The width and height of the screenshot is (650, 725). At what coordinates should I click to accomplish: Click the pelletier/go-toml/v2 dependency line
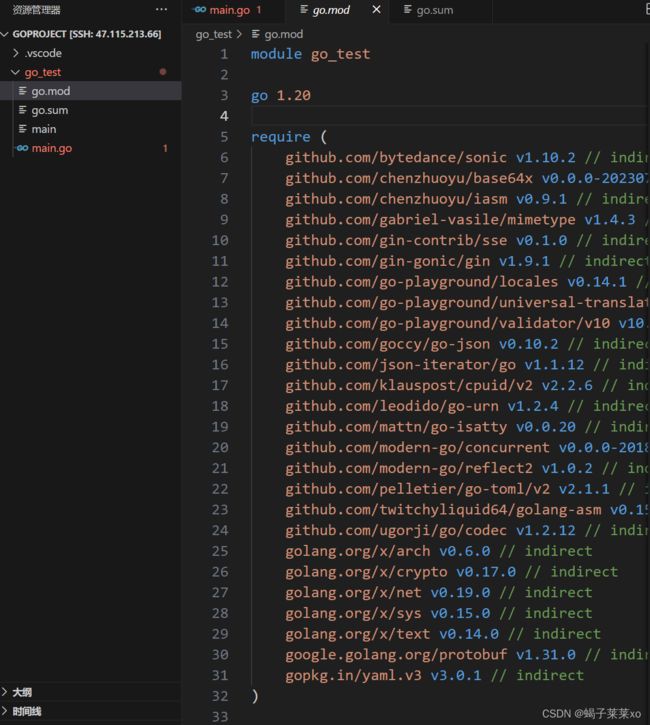click(467, 489)
